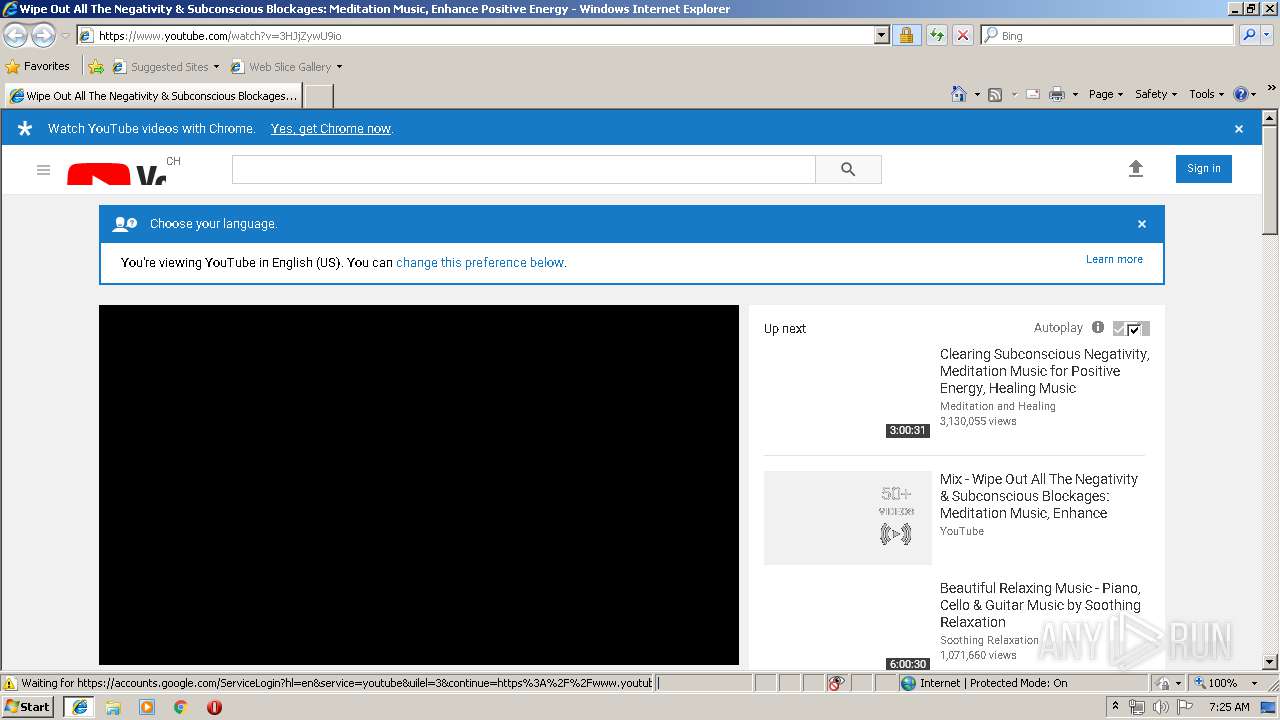Open the YouTube hamburger guide menu
This screenshot has width=1280, height=720.
[x=43, y=170]
